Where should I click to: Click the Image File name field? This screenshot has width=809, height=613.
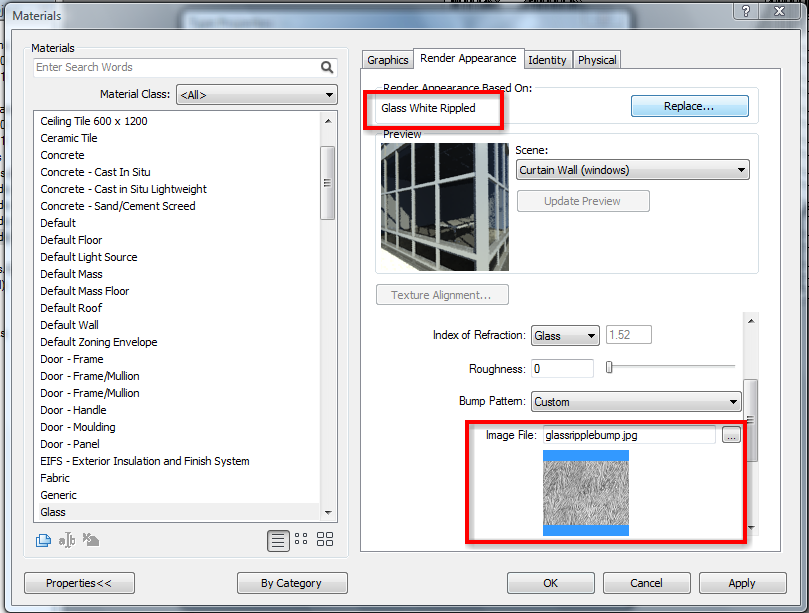[x=629, y=435]
